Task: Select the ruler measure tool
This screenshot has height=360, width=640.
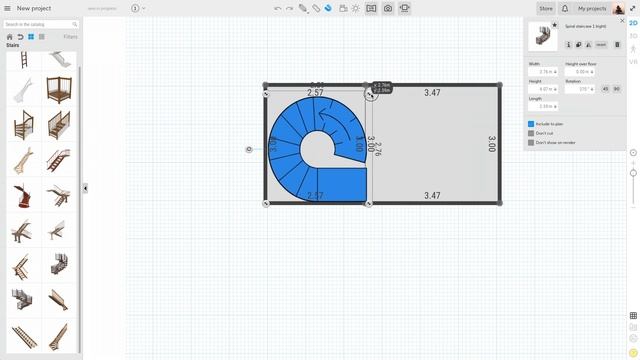Action: point(316,8)
